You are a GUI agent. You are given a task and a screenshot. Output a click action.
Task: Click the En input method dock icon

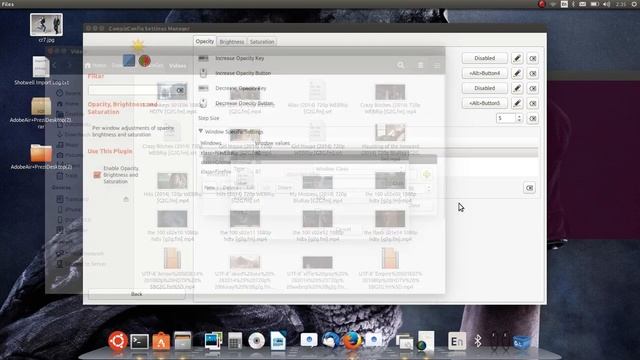point(456,341)
